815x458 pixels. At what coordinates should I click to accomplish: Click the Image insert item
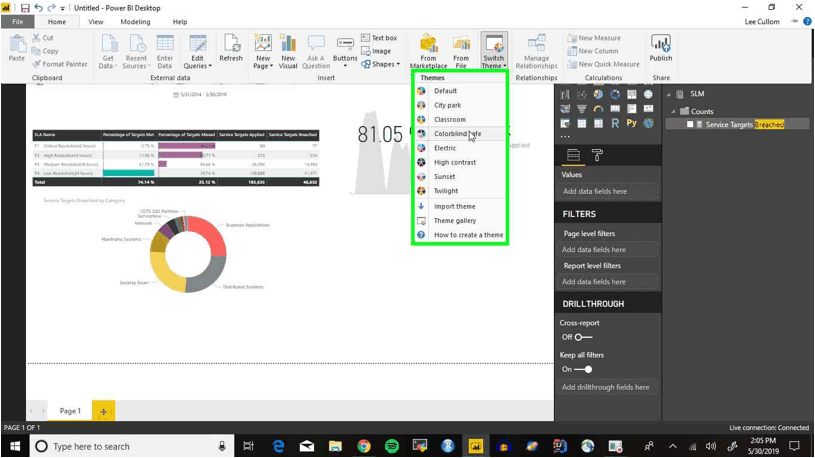[376, 51]
